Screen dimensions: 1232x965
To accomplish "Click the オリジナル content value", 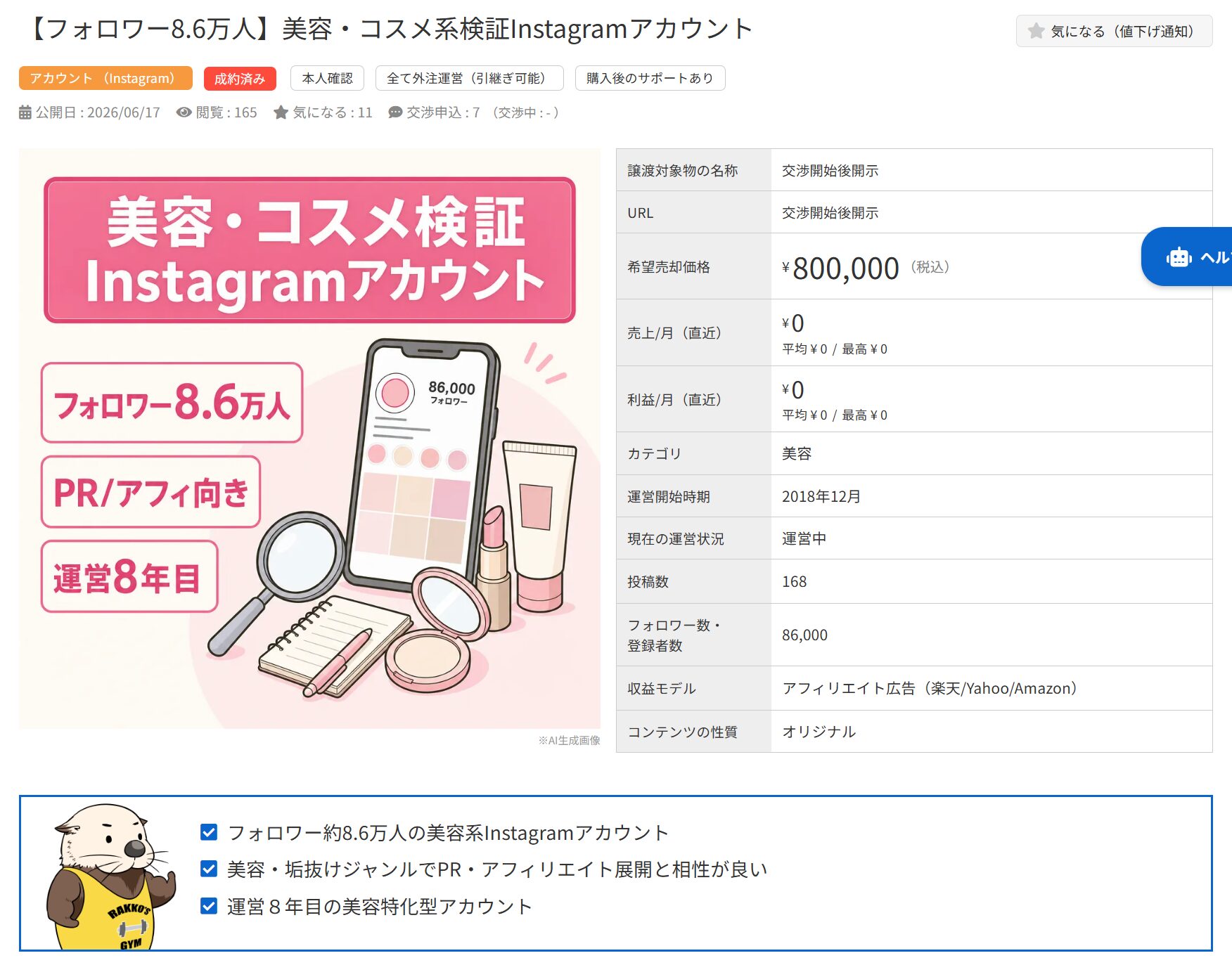I will [x=819, y=732].
